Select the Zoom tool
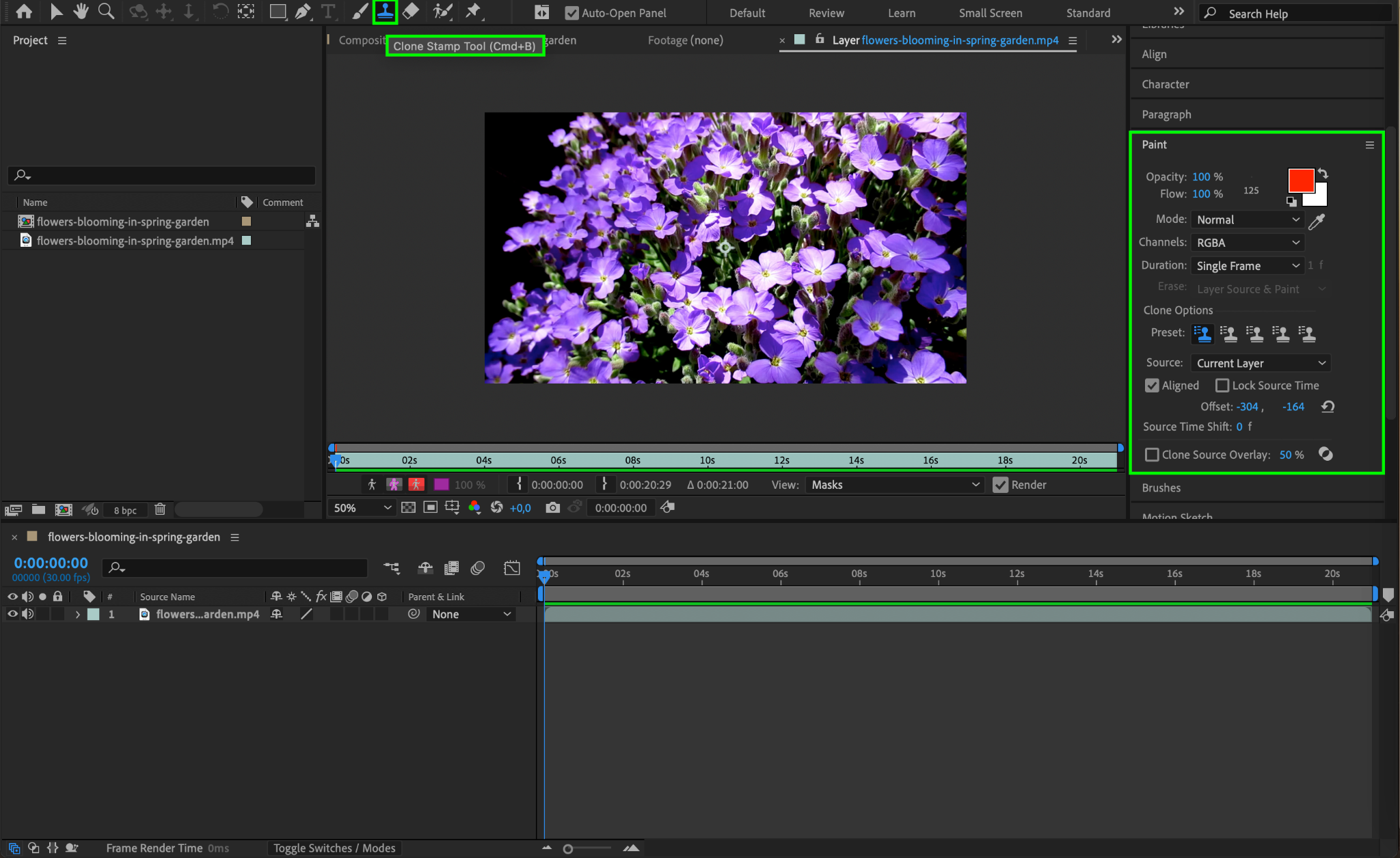Screen dimensions: 1400x858 pos(106,11)
